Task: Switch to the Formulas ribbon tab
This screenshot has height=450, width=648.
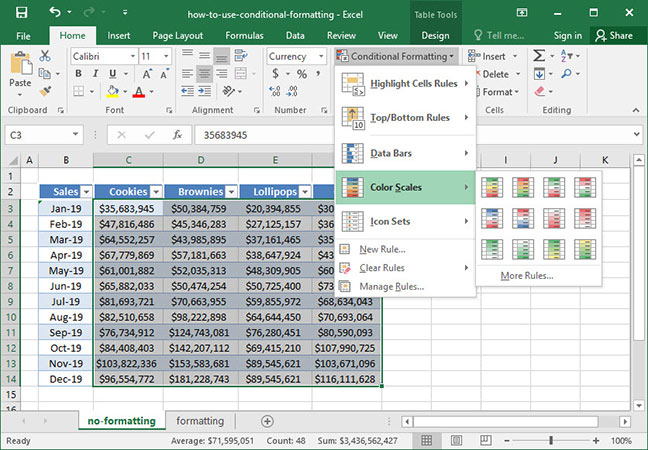Action: [x=244, y=36]
